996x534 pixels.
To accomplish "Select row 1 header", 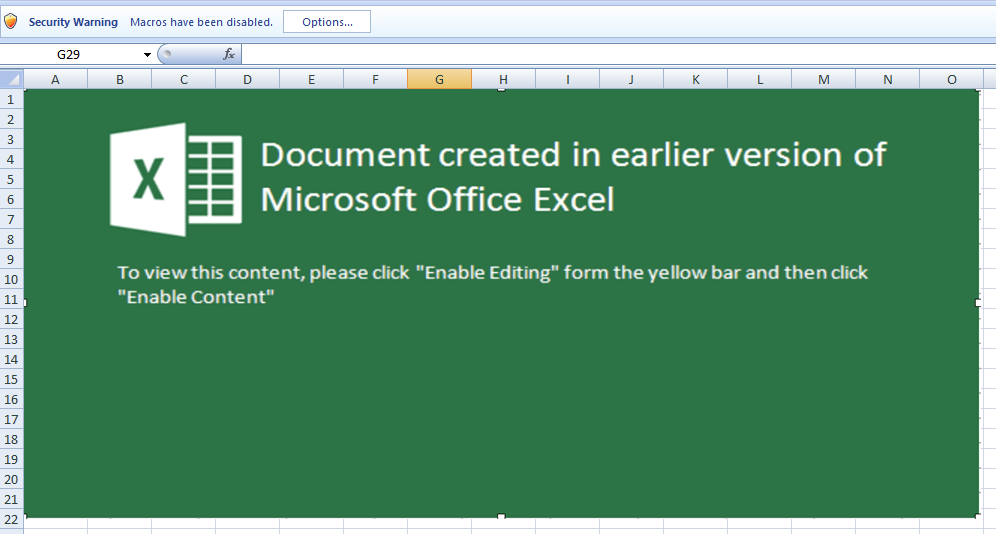I will pyautogui.click(x=11, y=100).
